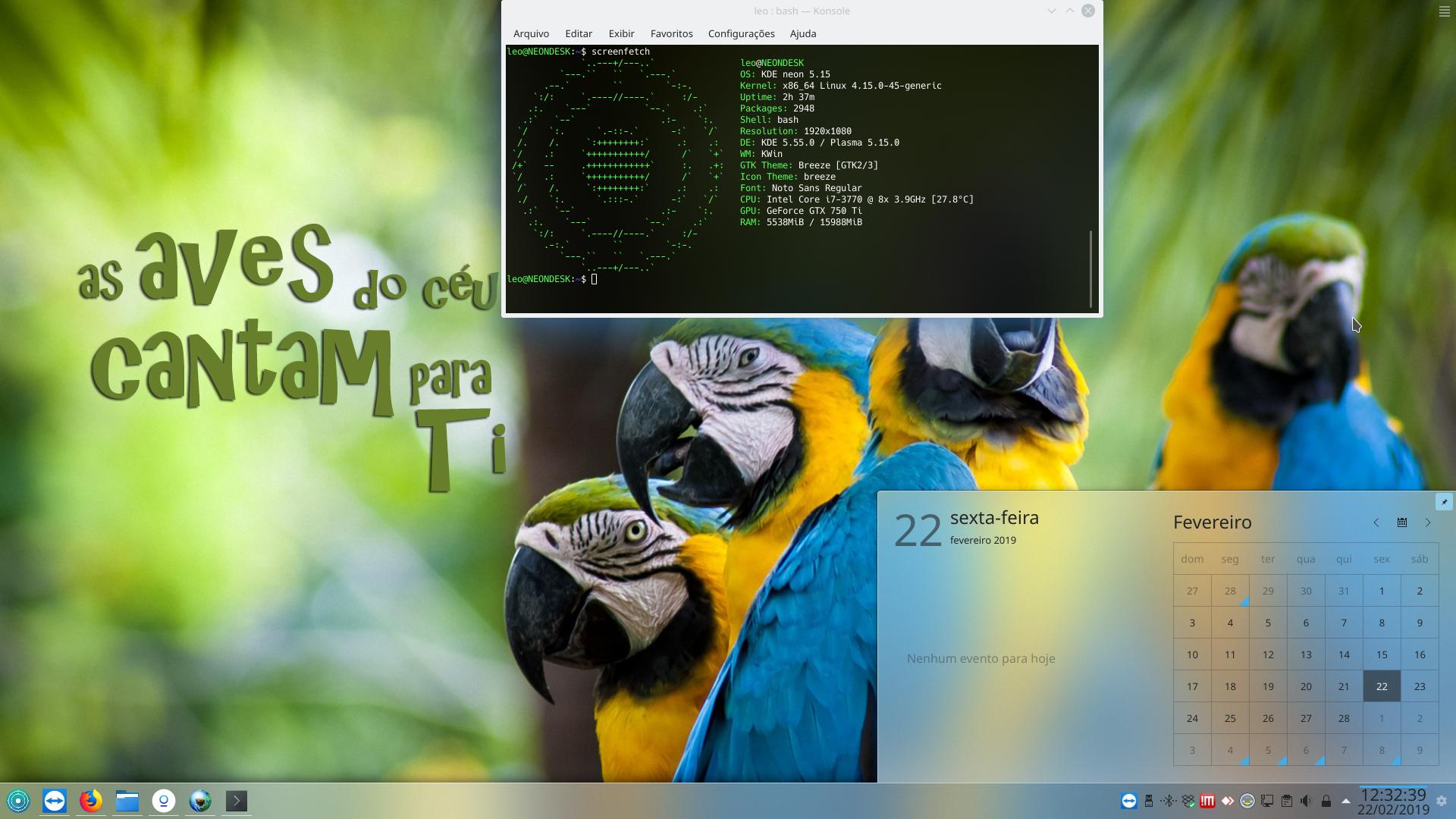Open the clipboard tray icon
Screen dimensions: 1456x819
click(1287, 801)
